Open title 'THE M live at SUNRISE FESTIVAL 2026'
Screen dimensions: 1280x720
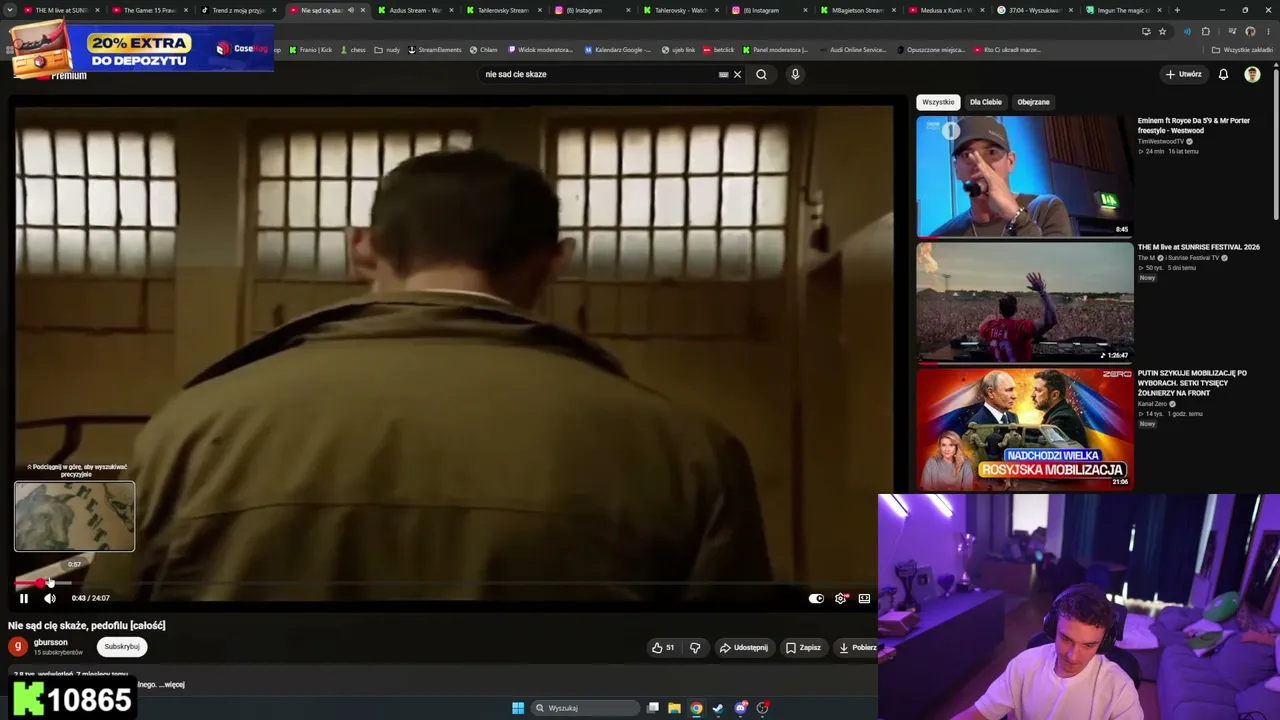pyautogui.click(x=1198, y=247)
